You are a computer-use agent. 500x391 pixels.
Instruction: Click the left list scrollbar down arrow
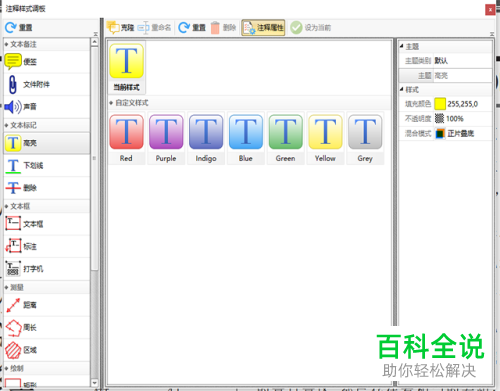pos(95,383)
